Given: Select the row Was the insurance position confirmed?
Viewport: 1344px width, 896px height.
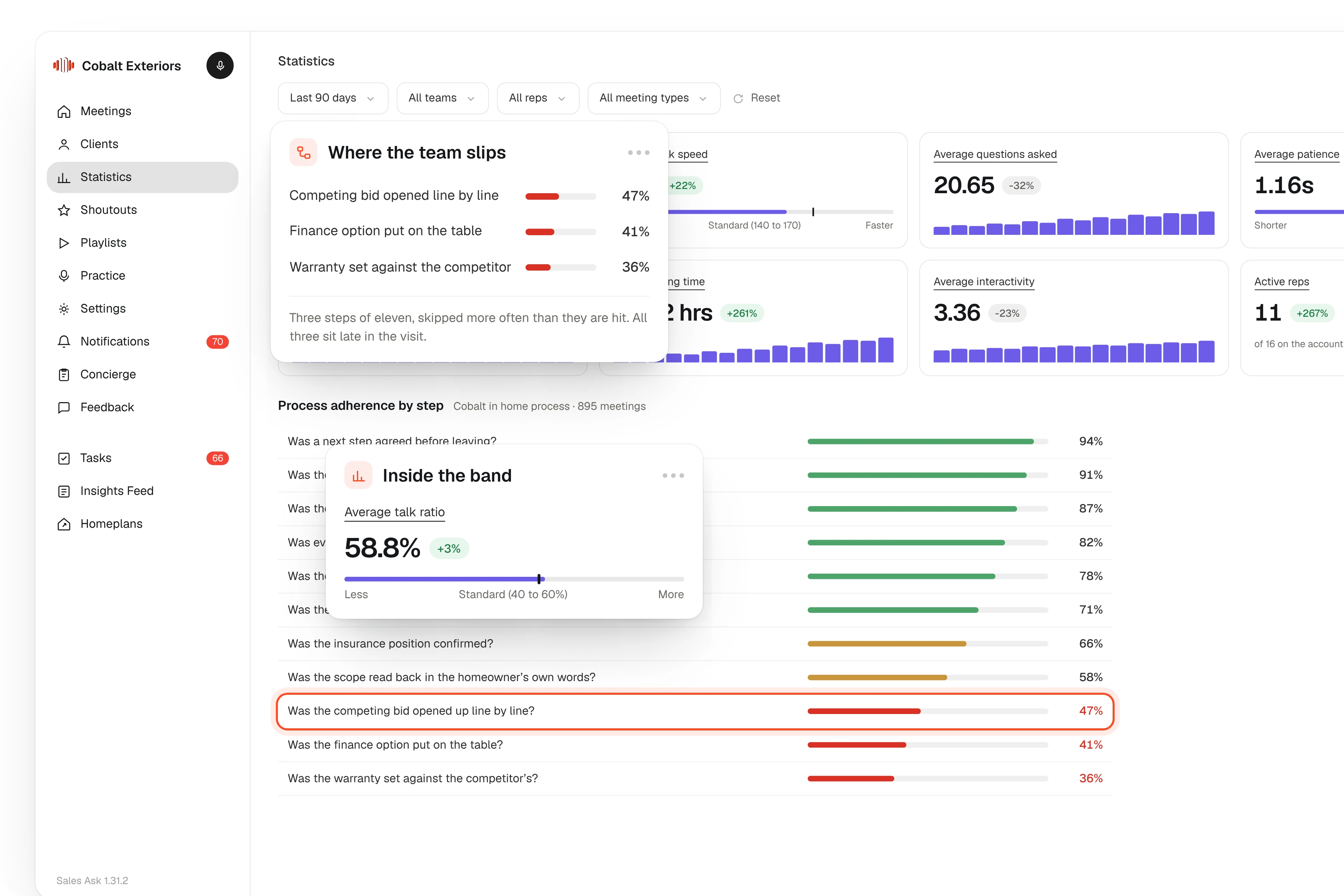Looking at the screenshot, I should pyautogui.click(x=695, y=643).
